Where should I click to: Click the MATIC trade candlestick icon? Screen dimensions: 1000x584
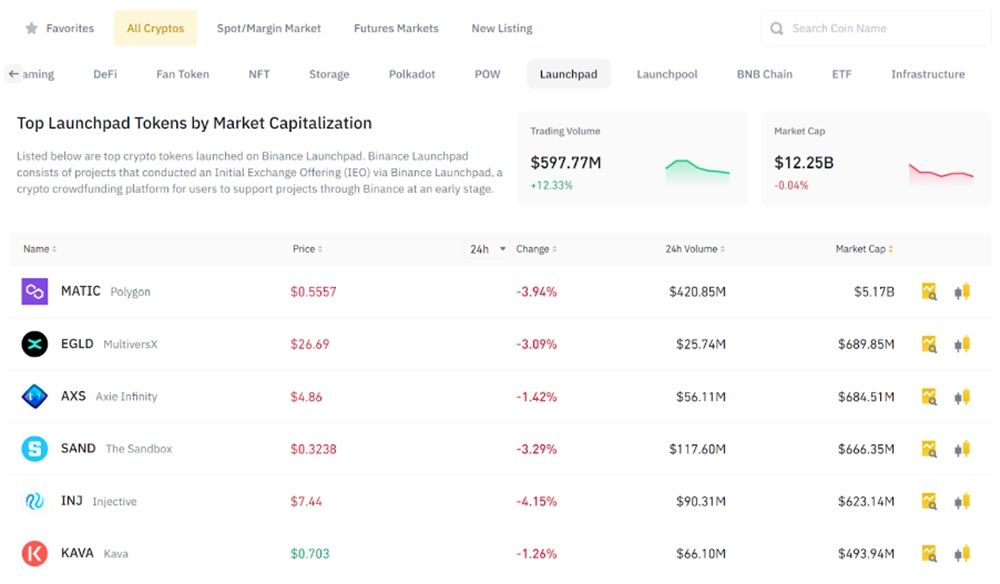coord(962,292)
